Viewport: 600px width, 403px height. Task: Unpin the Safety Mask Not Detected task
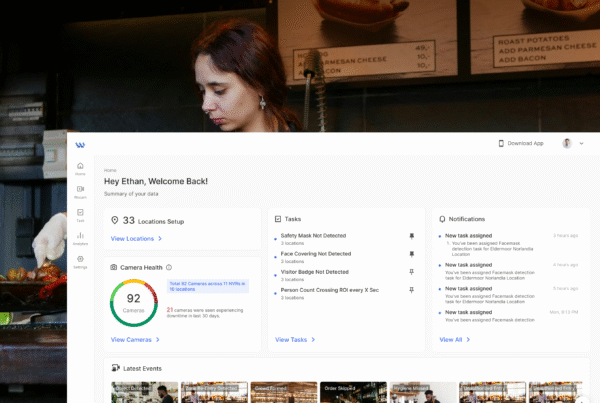411,236
